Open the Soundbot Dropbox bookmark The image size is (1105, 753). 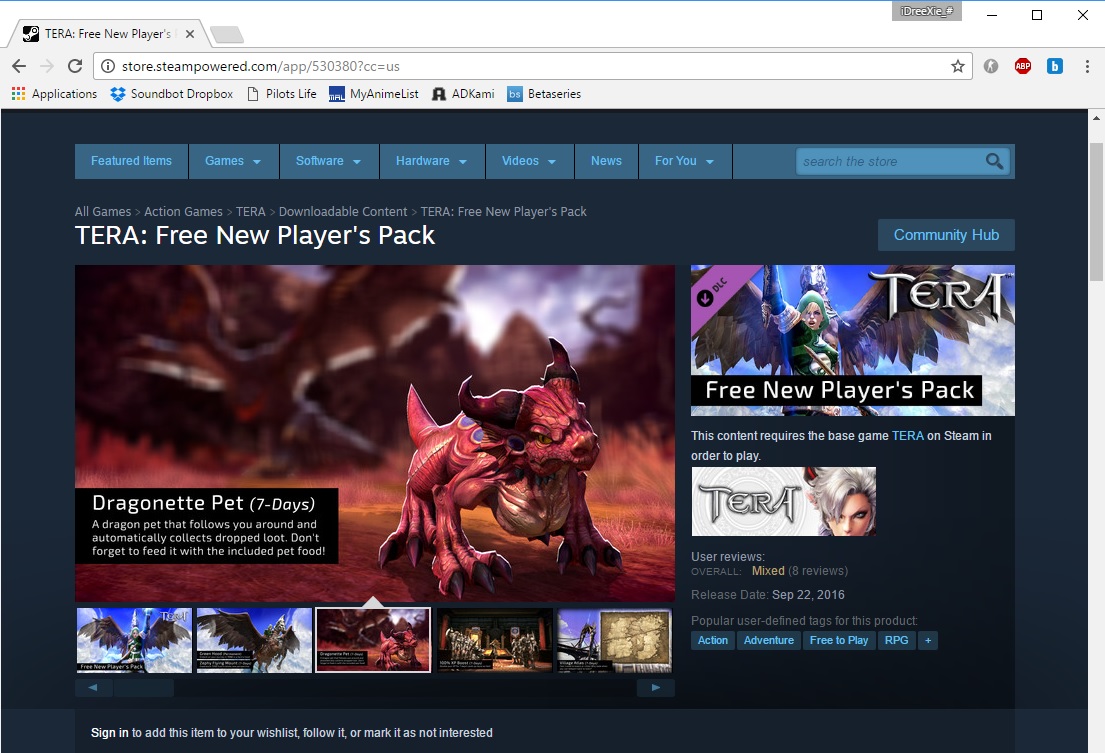(x=172, y=94)
